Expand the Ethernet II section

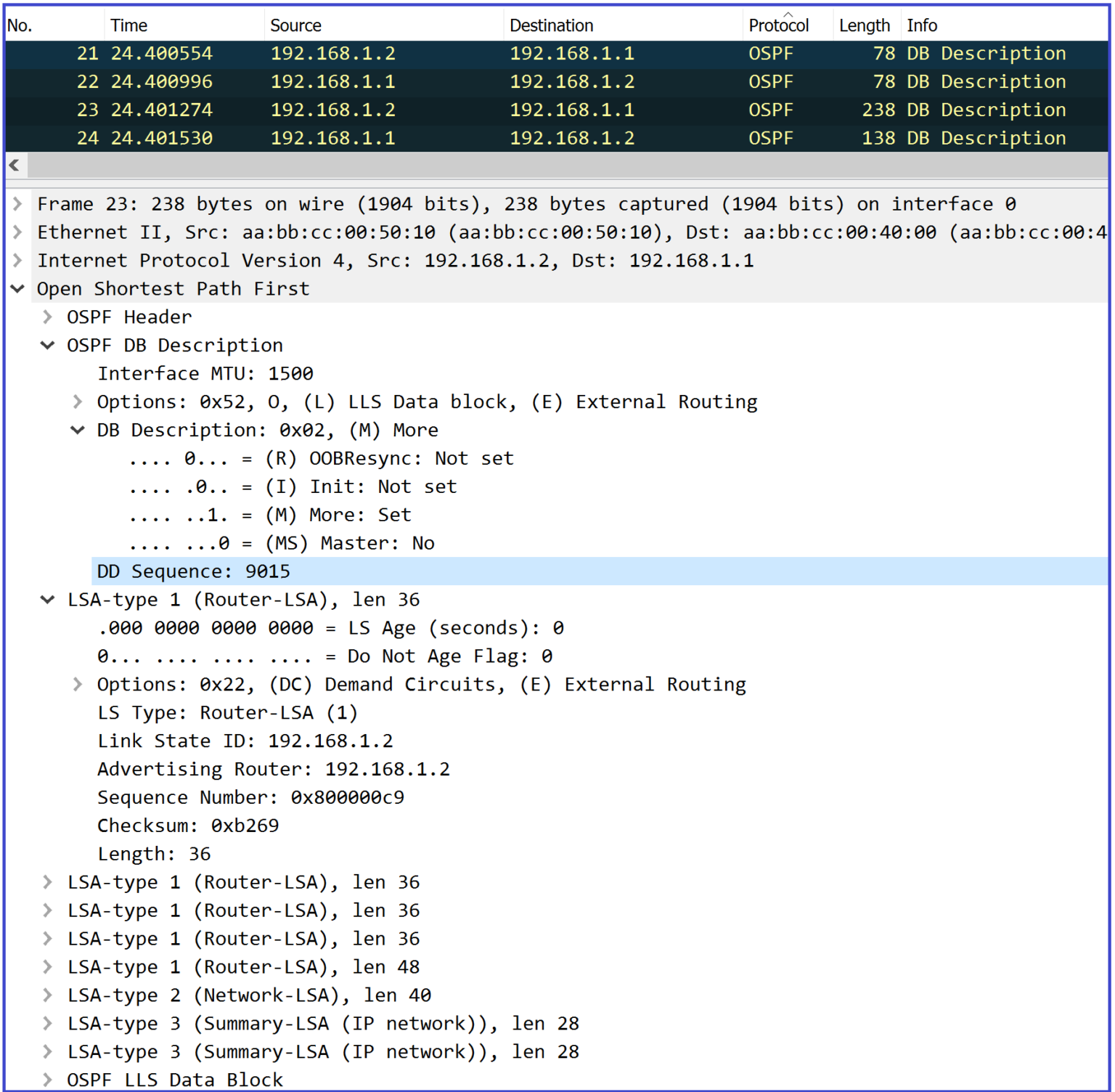(x=17, y=232)
